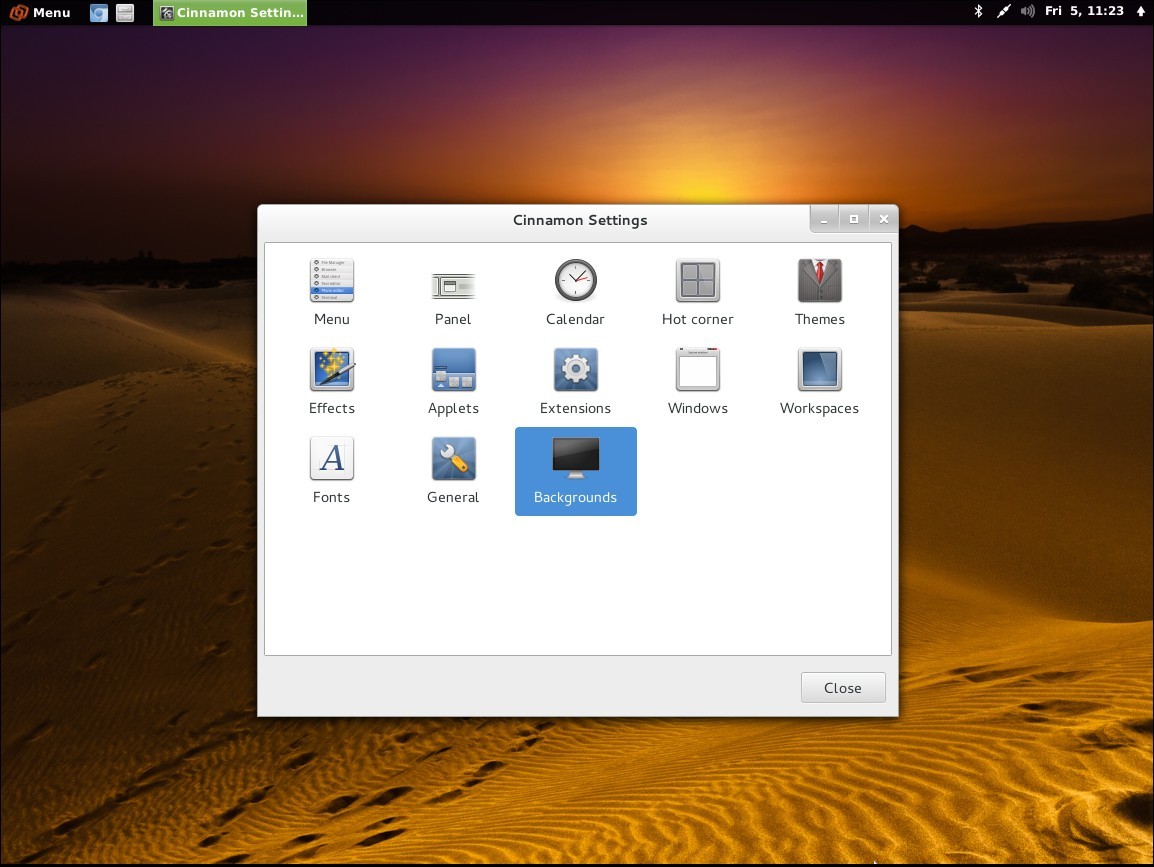The image size is (1154, 867).
Task: Open the Workspaces settings icon
Action: tap(820, 369)
